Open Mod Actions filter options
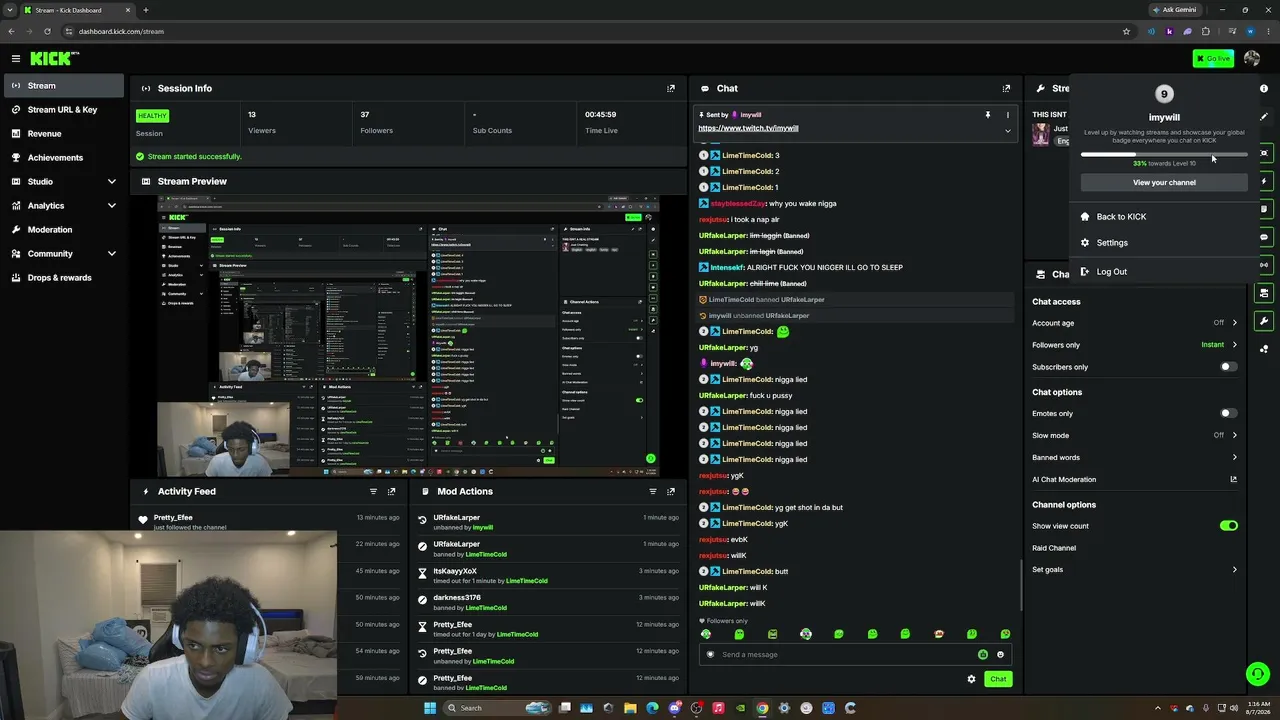This screenshot has width=1280, height=720. [653, 491]
